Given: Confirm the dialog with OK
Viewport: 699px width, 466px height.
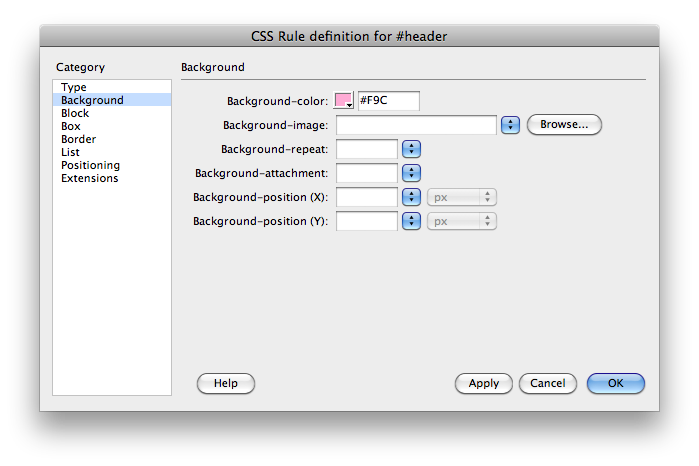Looking at the screenshot, I should pyautogui.click(x=615, y=383).
